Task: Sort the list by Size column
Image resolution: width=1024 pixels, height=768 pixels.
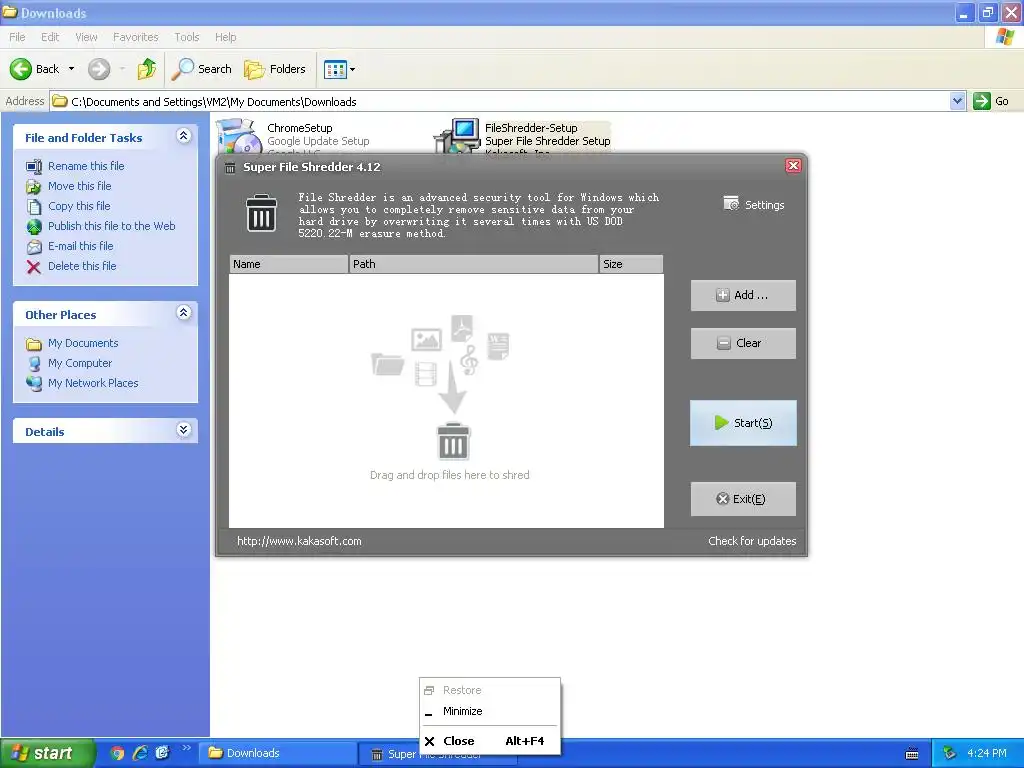Action: (631, 264)
